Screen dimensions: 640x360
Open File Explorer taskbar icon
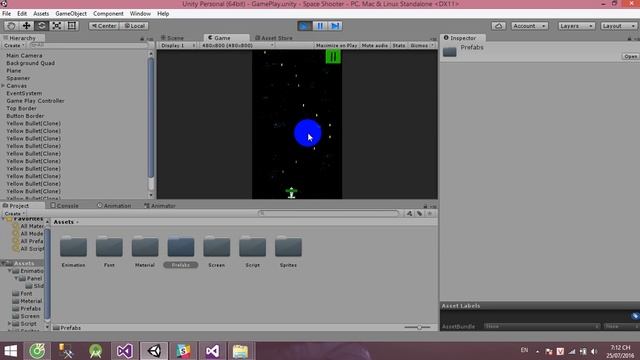[x=240, y=351]
